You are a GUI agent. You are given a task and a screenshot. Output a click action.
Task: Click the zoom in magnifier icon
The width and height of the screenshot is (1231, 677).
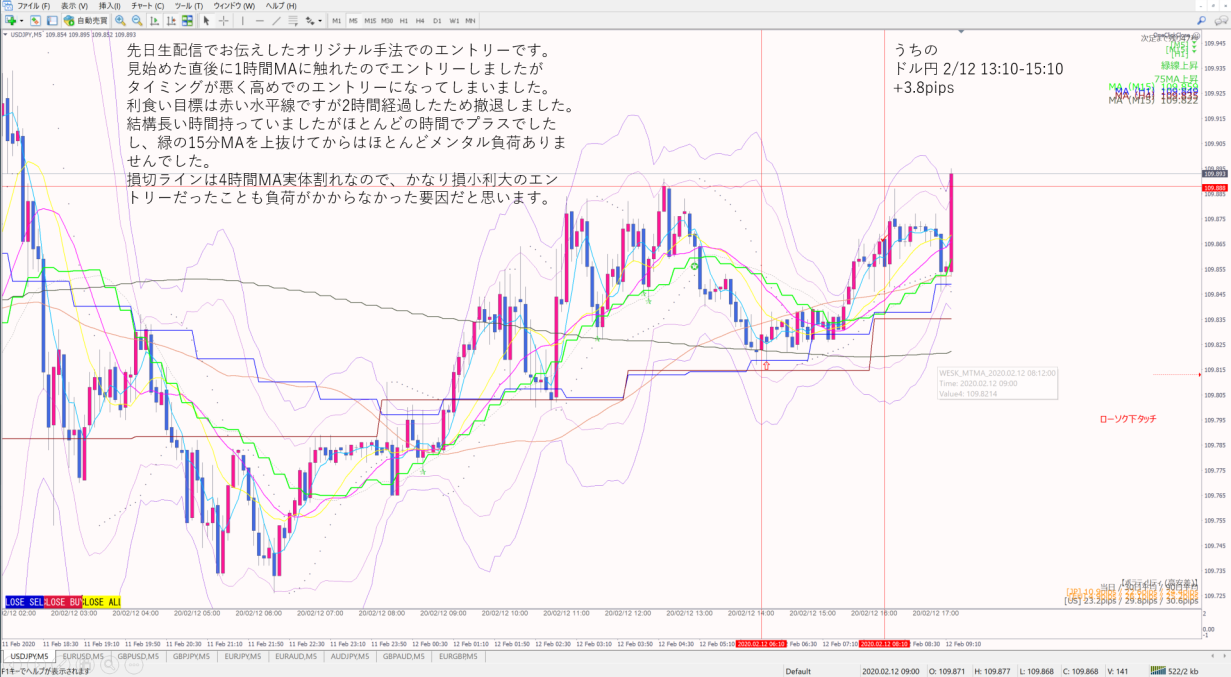pyautogui.click(x=120, y=20)
